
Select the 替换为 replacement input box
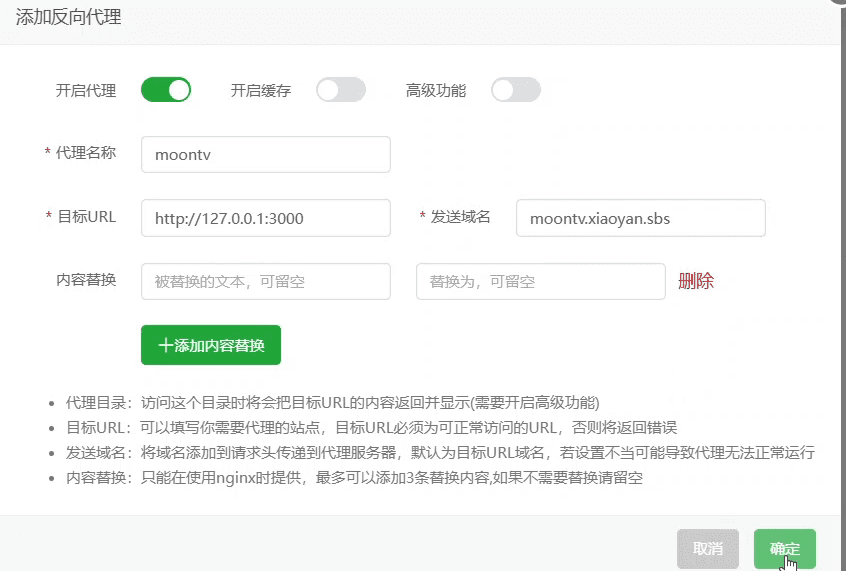pos(540,282)
